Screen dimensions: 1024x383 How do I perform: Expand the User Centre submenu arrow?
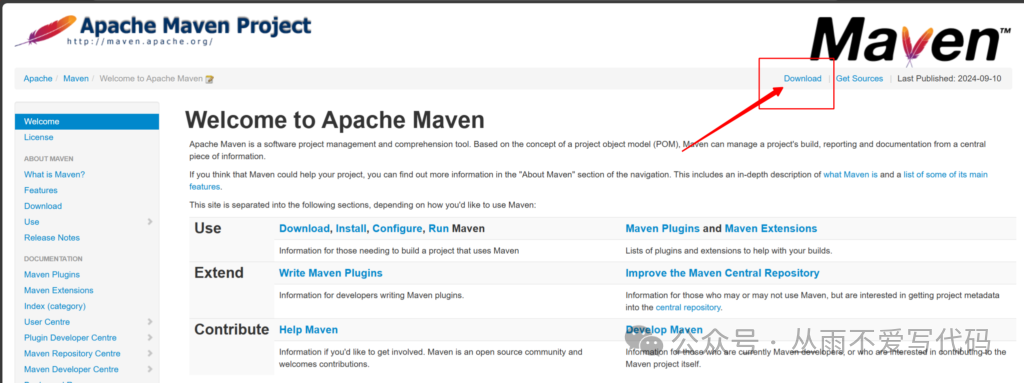pyautogui.click(x=150, y=322)
